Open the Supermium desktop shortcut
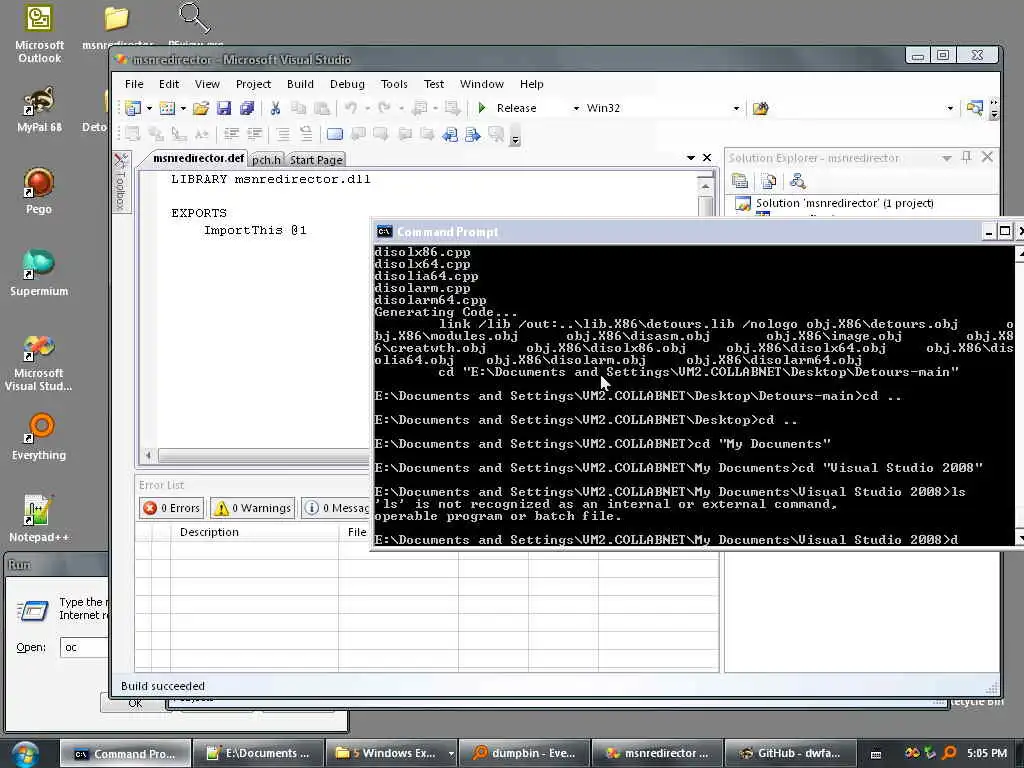Image resolution: width=1024 pixels, height=768 pixels. click(x=39, y=273)
